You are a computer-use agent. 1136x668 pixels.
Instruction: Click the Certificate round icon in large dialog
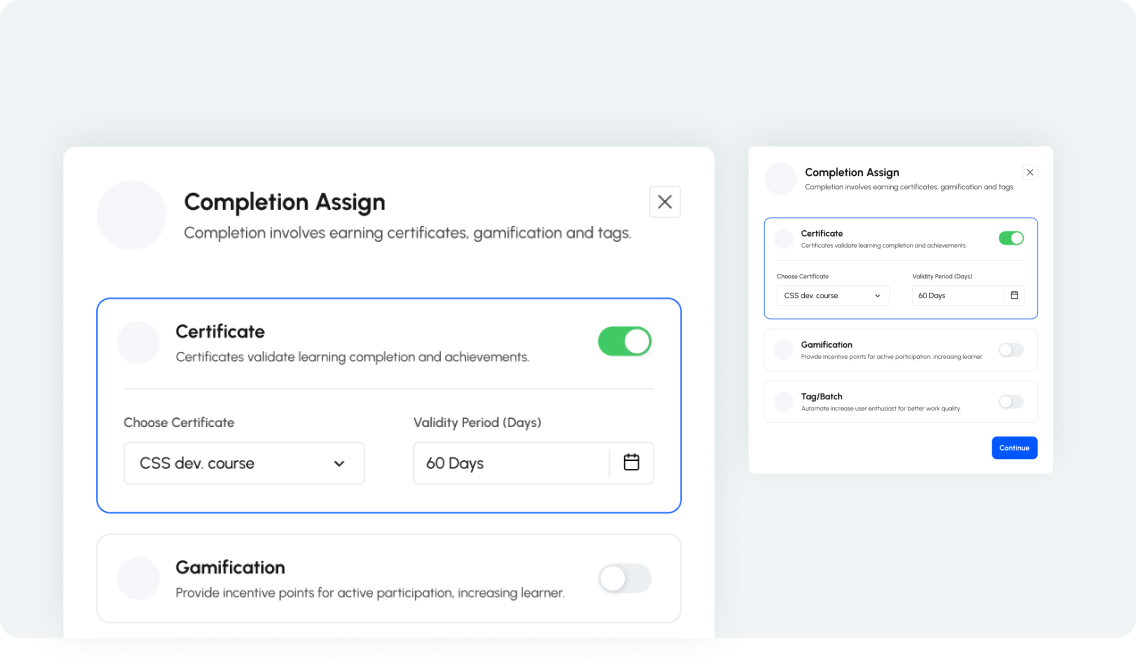click(x=138, y=342)
